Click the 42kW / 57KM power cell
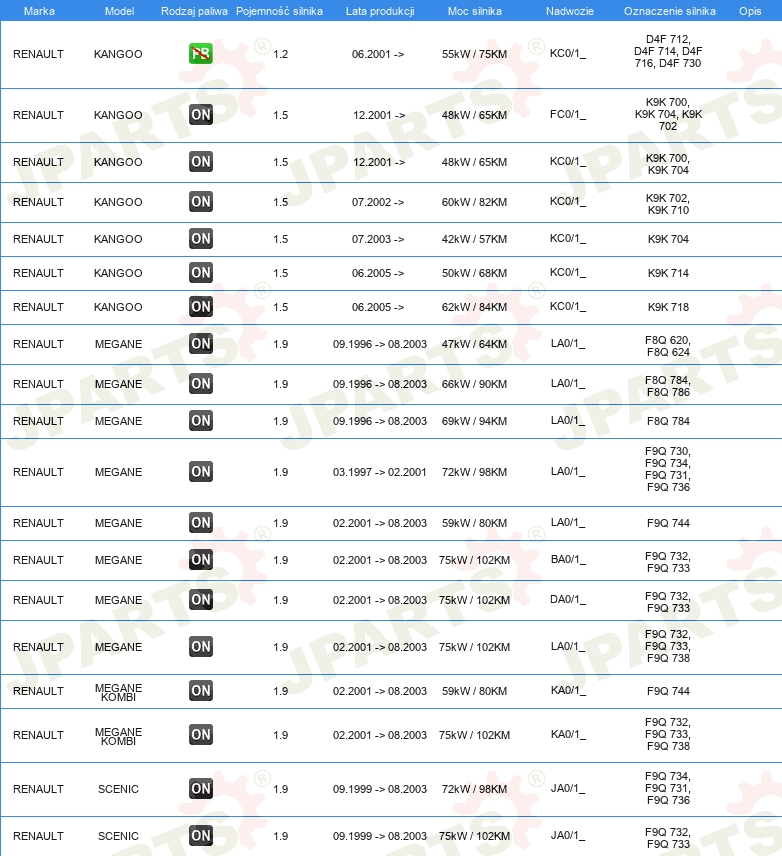Image resolution: width=782 pixels, height=856 pixels. click(x=475, y=239)
